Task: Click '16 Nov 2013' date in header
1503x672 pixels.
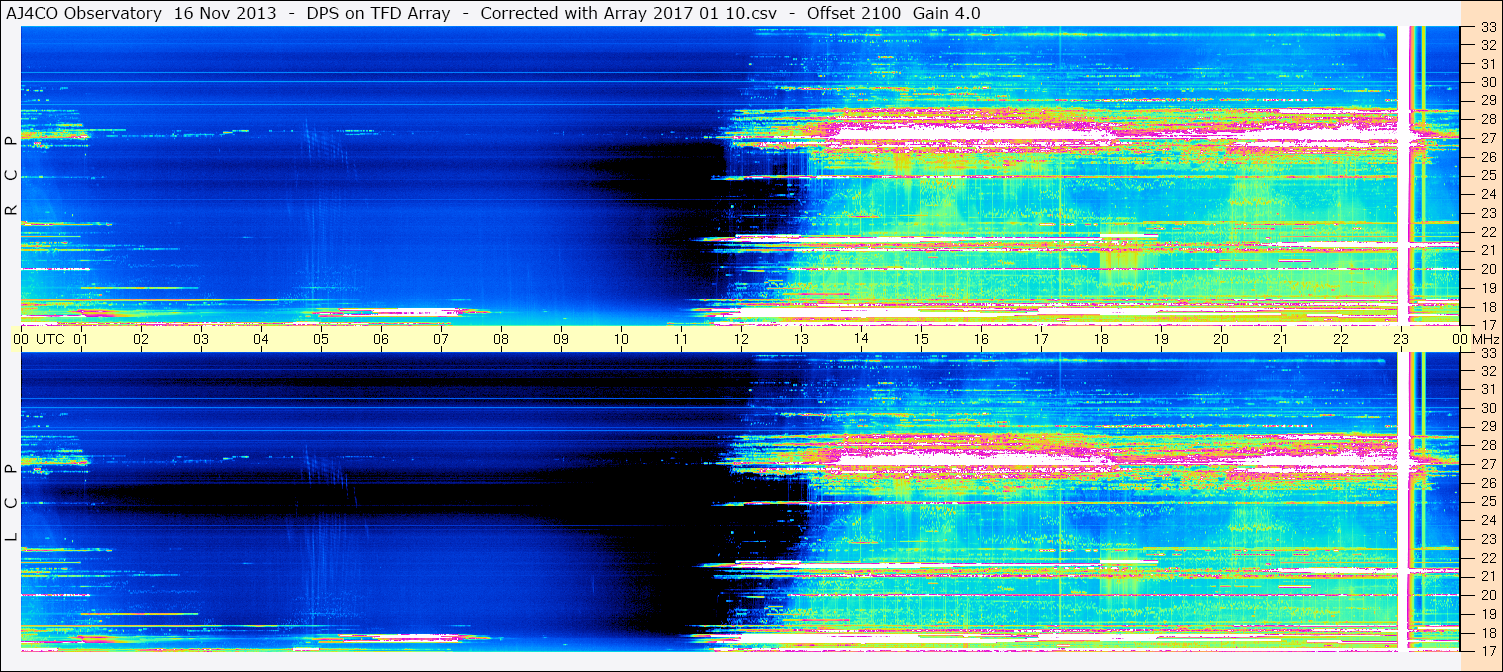Action: coord(225,13)
